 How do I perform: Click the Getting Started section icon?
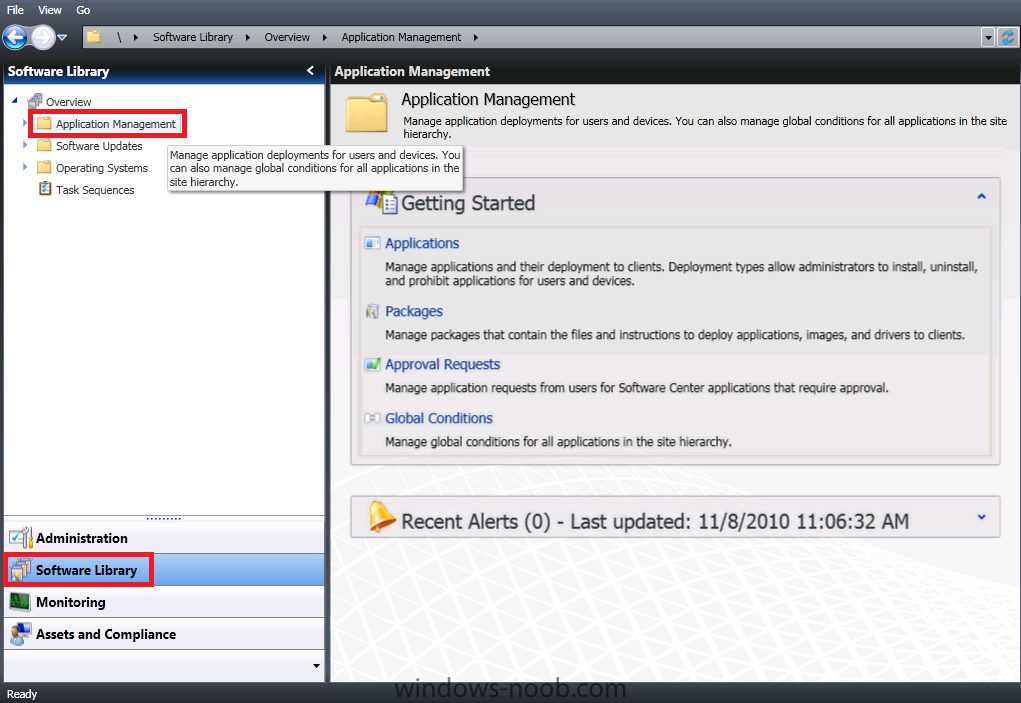[381, 202]
